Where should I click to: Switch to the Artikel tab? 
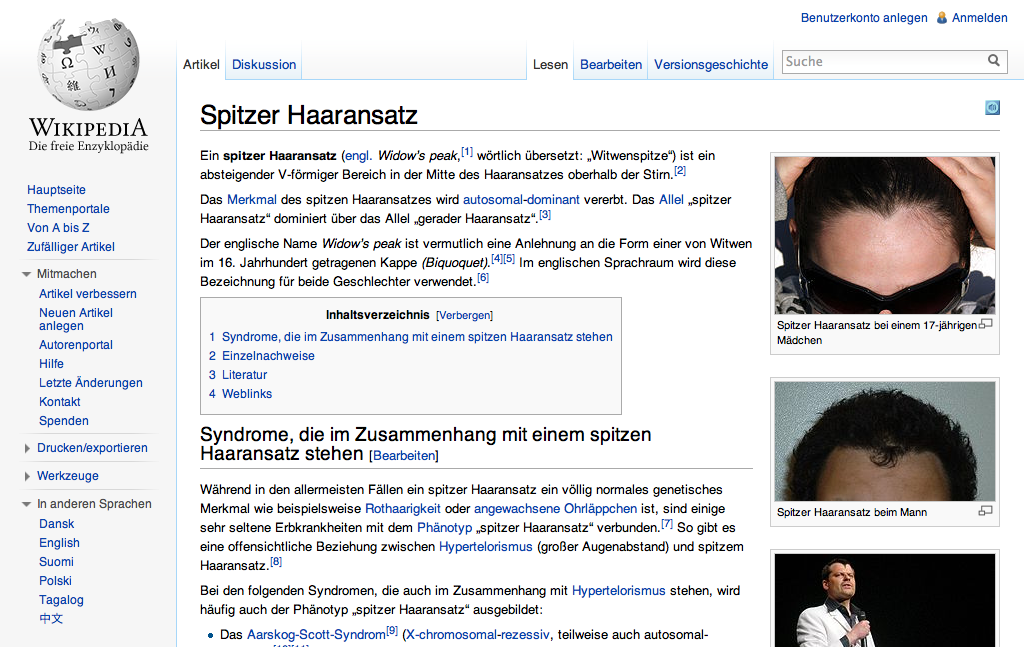click(201, 65)
